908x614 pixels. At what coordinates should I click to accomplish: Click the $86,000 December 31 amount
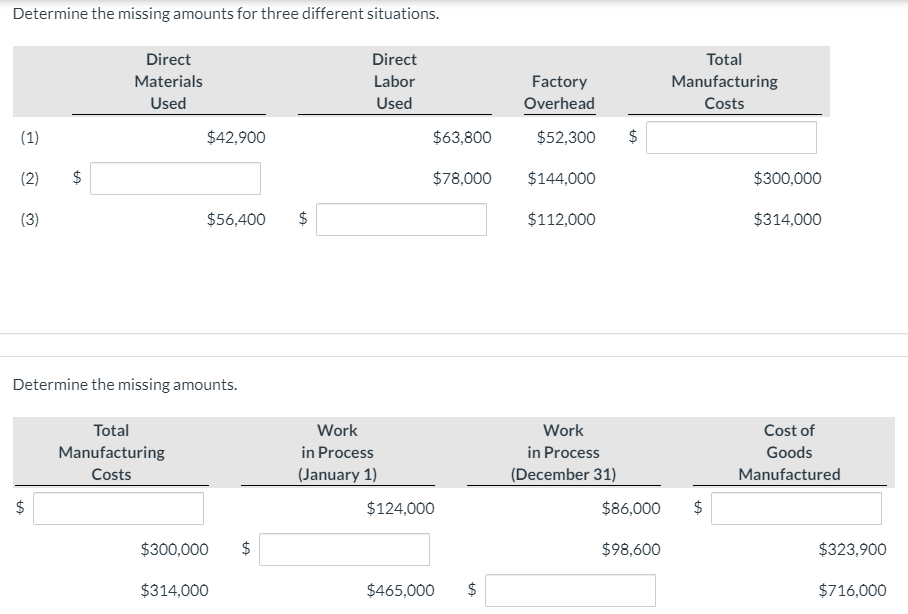[633, 508]
